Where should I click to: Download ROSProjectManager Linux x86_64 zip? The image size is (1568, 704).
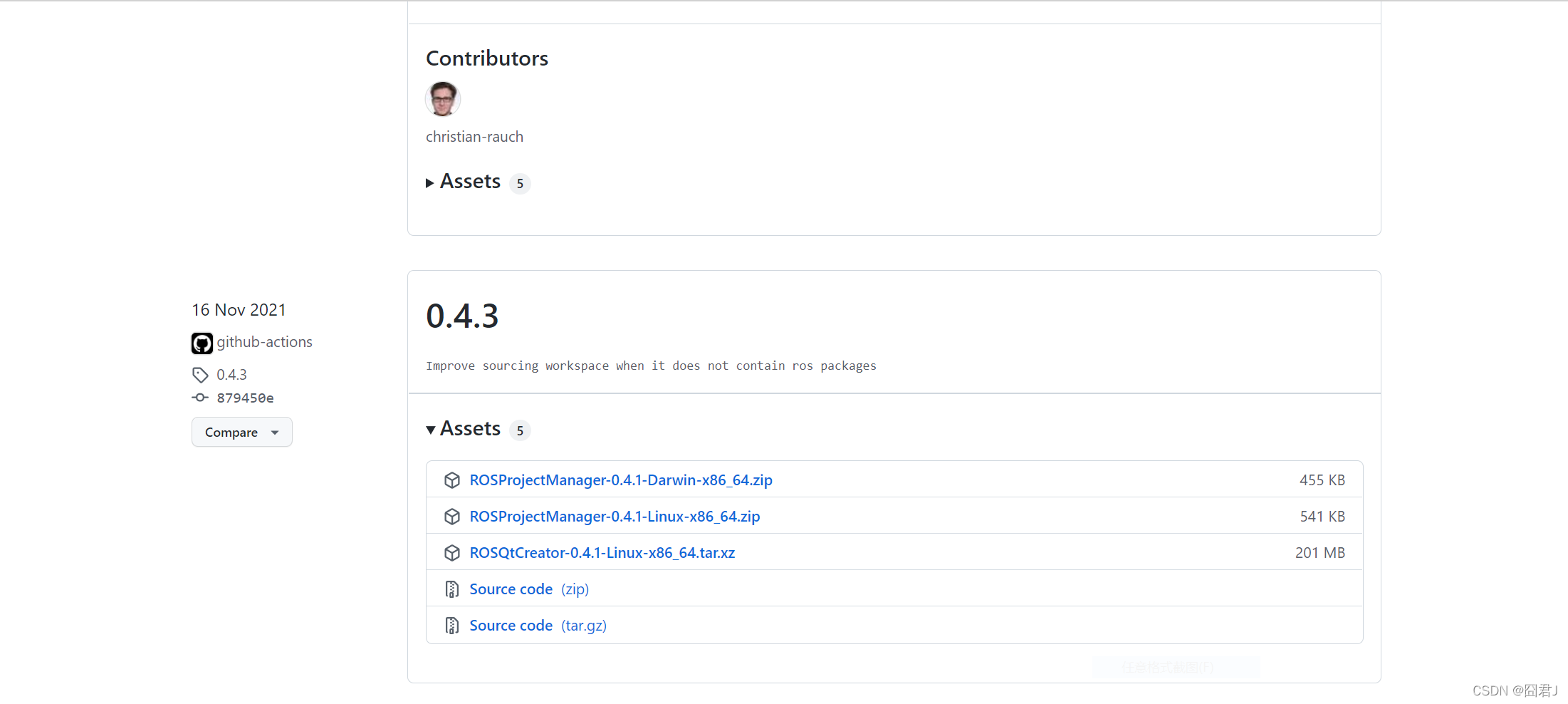pyautogui.click(x=615, y=517)
